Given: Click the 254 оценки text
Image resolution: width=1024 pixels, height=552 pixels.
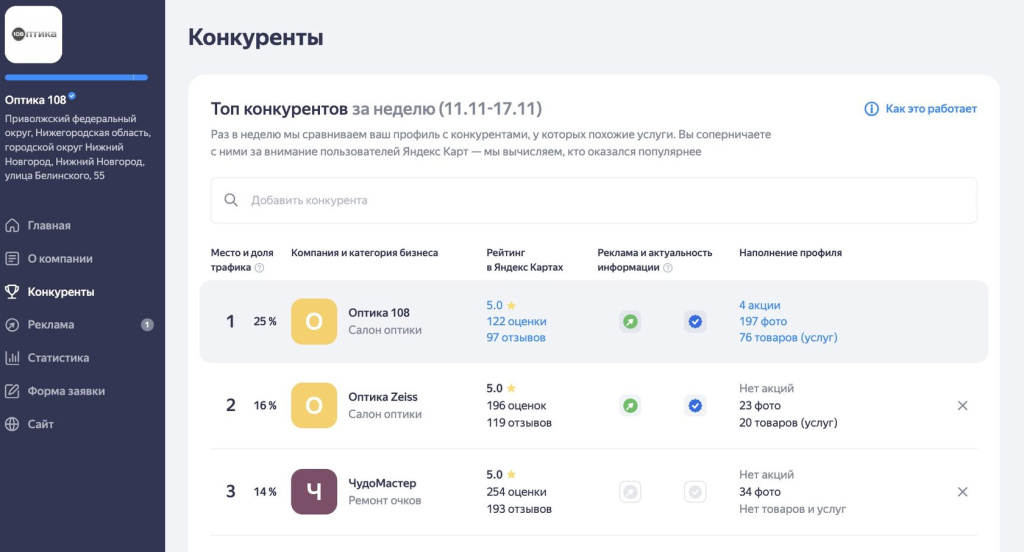Looking at the screenshot, I should 517,492.
